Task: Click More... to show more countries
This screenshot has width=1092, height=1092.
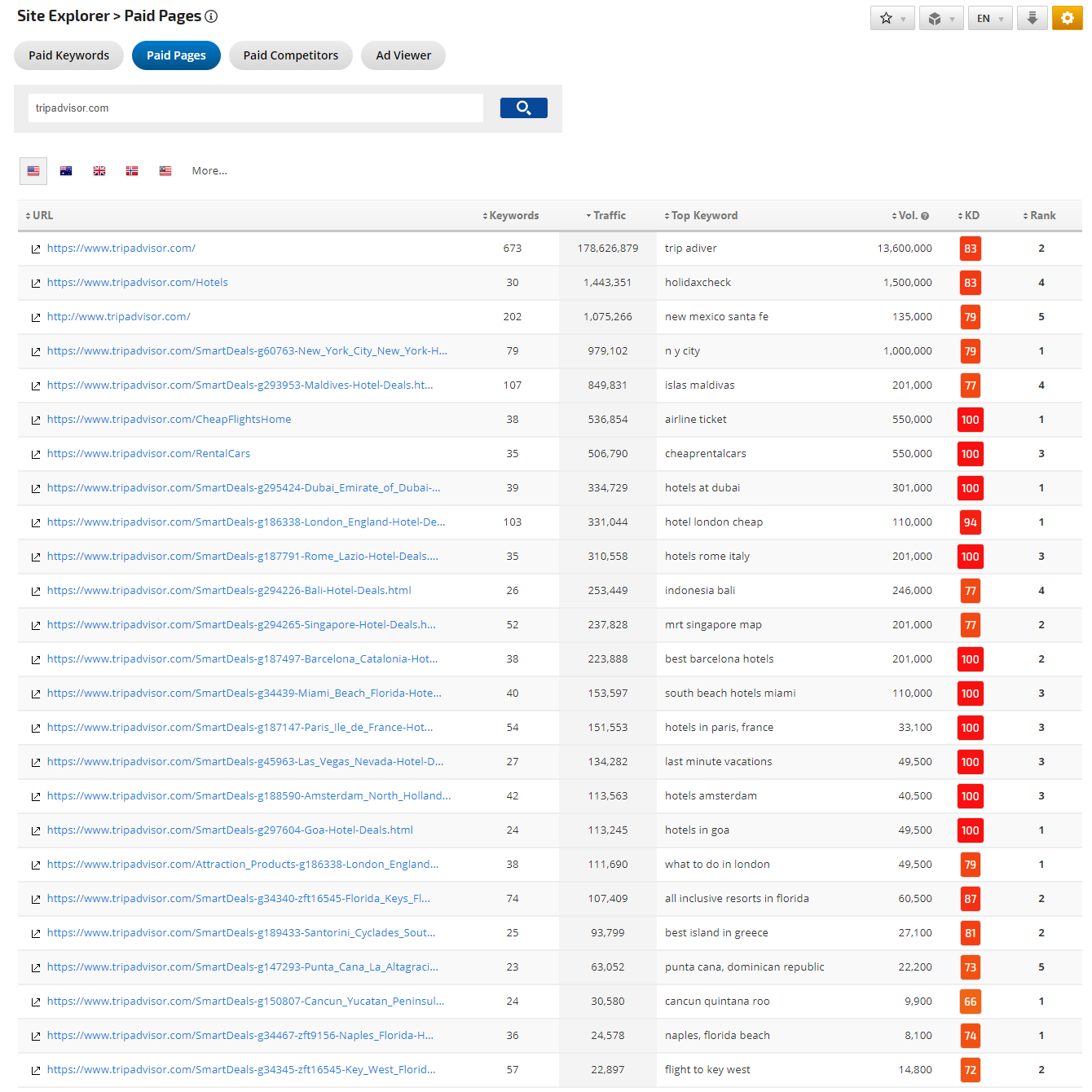Action: tap(209, 171)
